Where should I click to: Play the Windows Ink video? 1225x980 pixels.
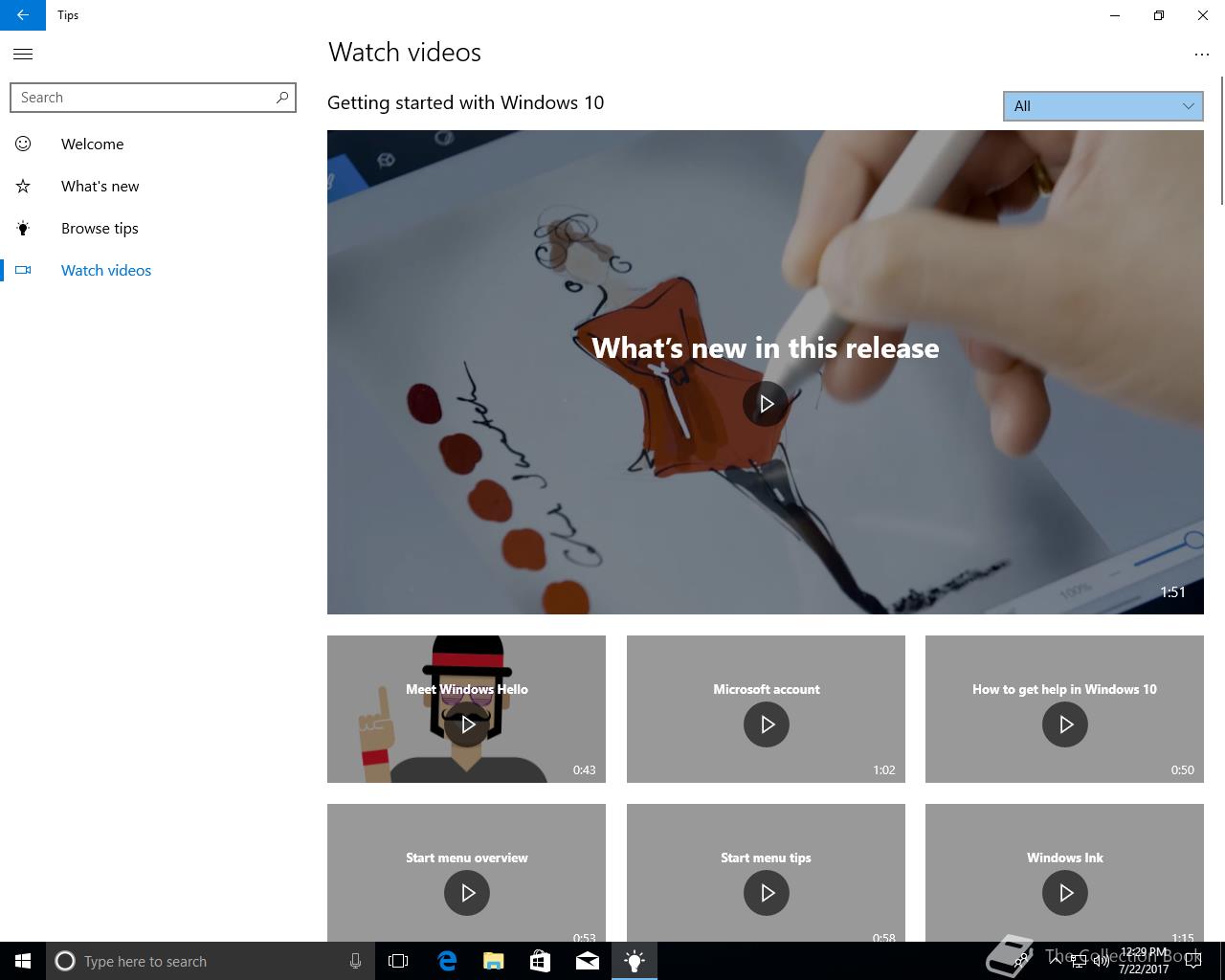[x=1065, y=893]
